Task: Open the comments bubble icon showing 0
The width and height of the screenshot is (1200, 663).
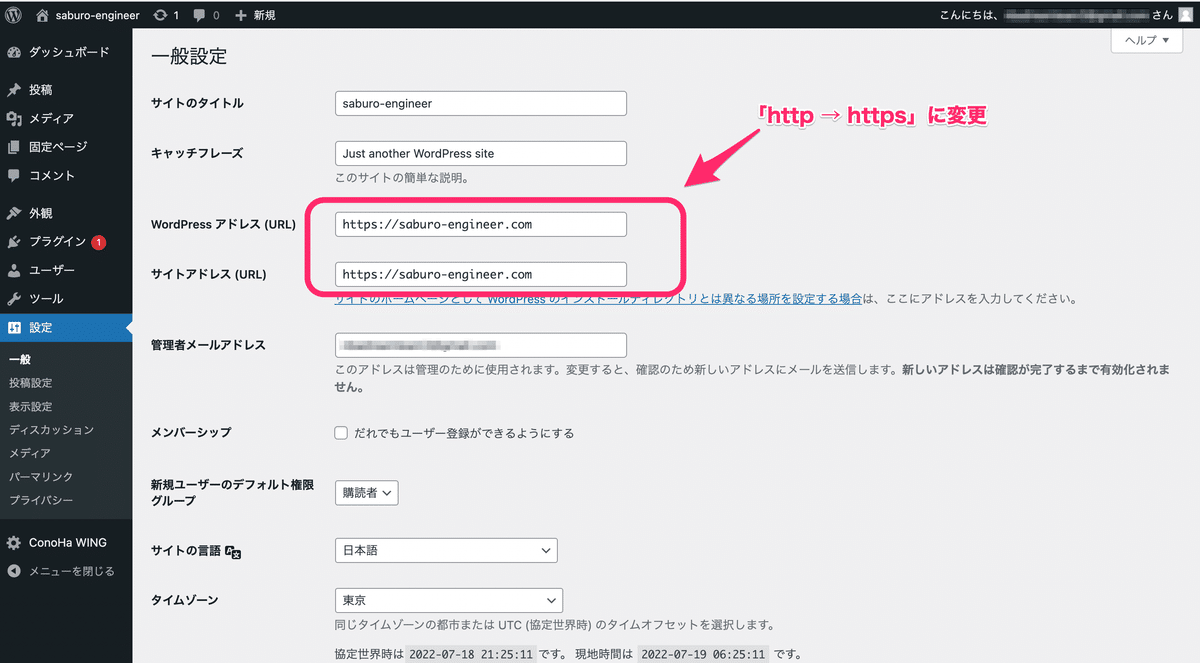Action: (200, 16)
